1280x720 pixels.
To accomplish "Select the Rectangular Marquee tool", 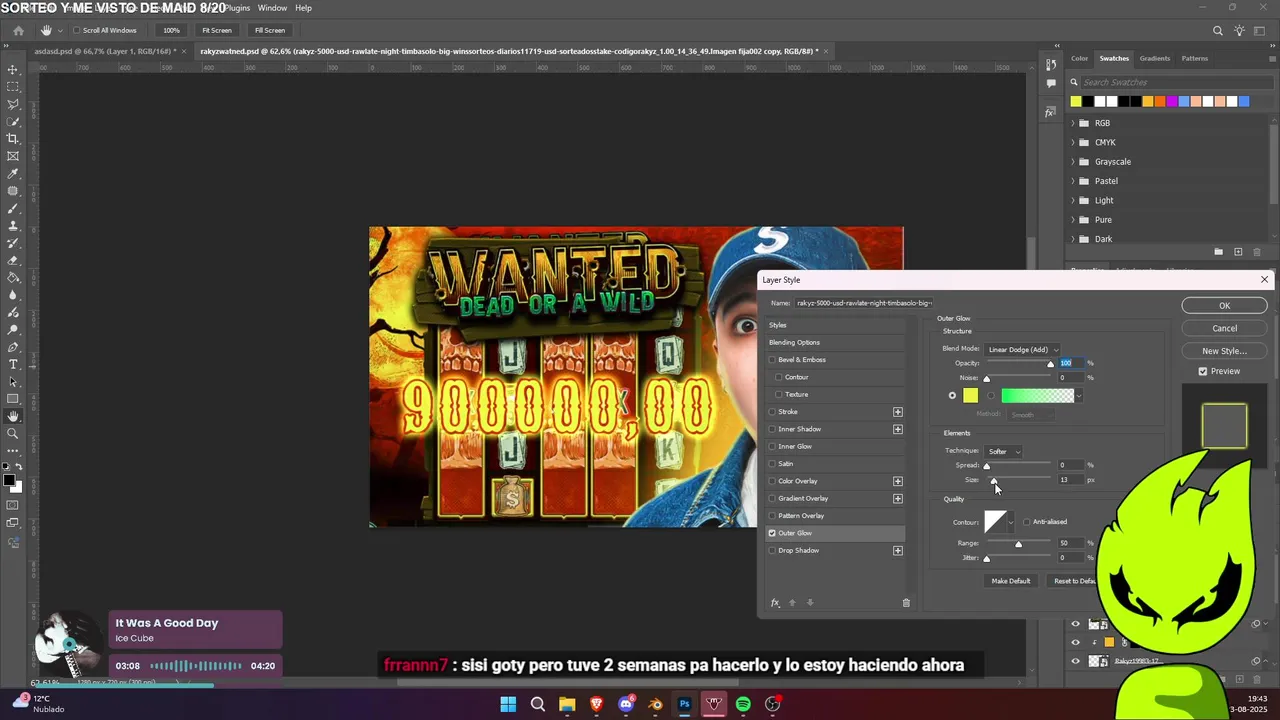I will 13,87.
